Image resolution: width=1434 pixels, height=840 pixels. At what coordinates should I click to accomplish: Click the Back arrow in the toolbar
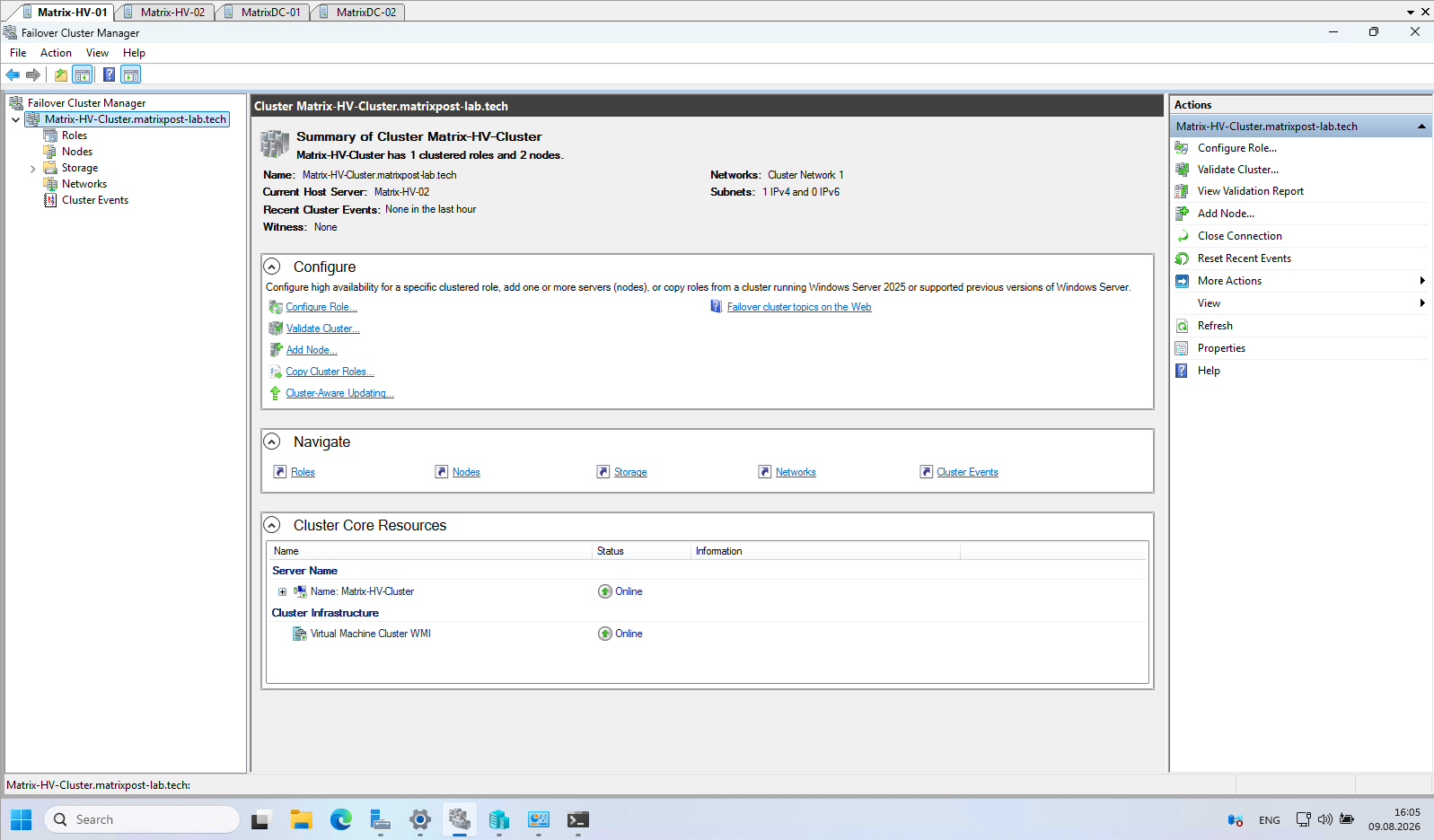pos(13,74)
